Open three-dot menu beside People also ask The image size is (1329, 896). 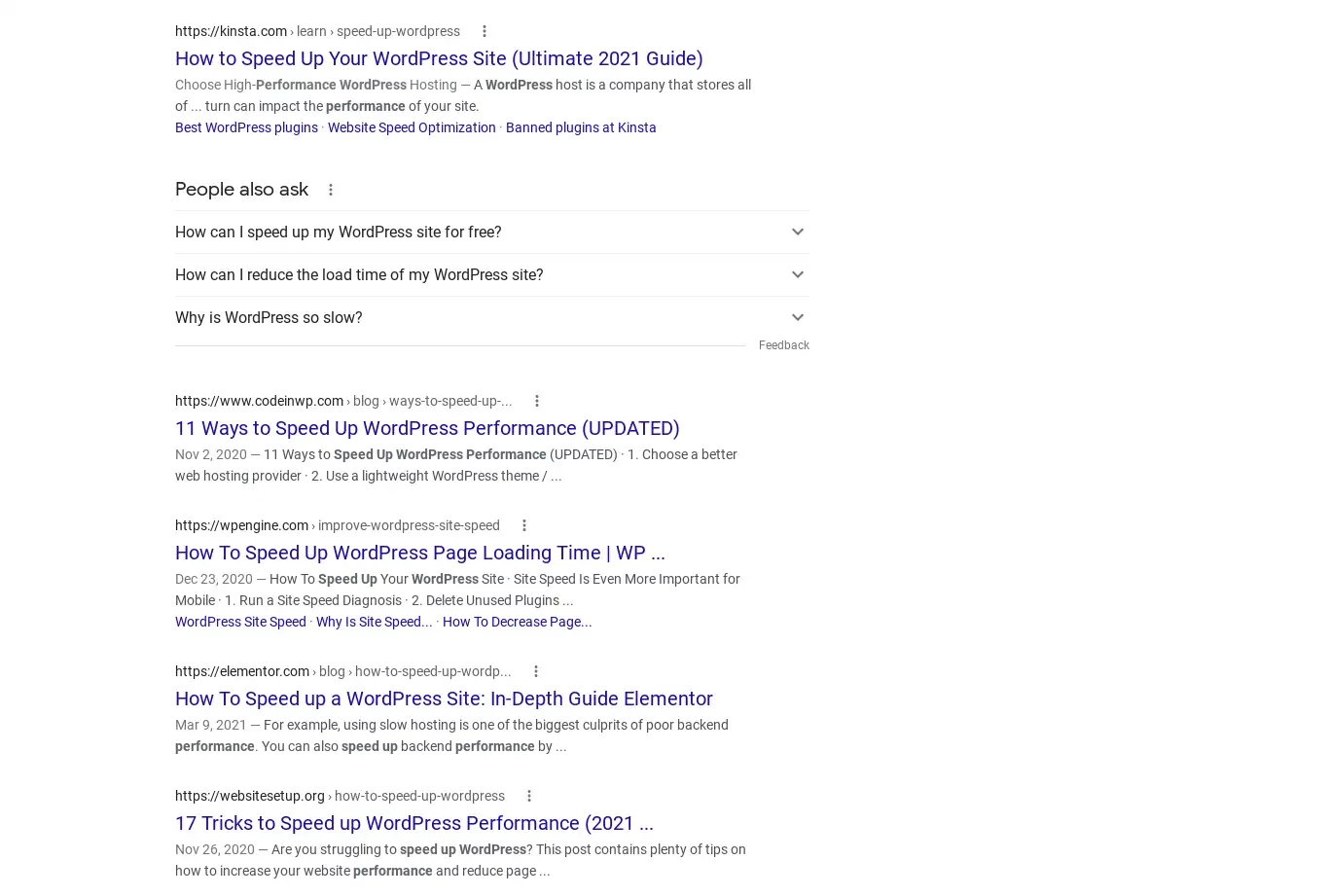(331, 190)
